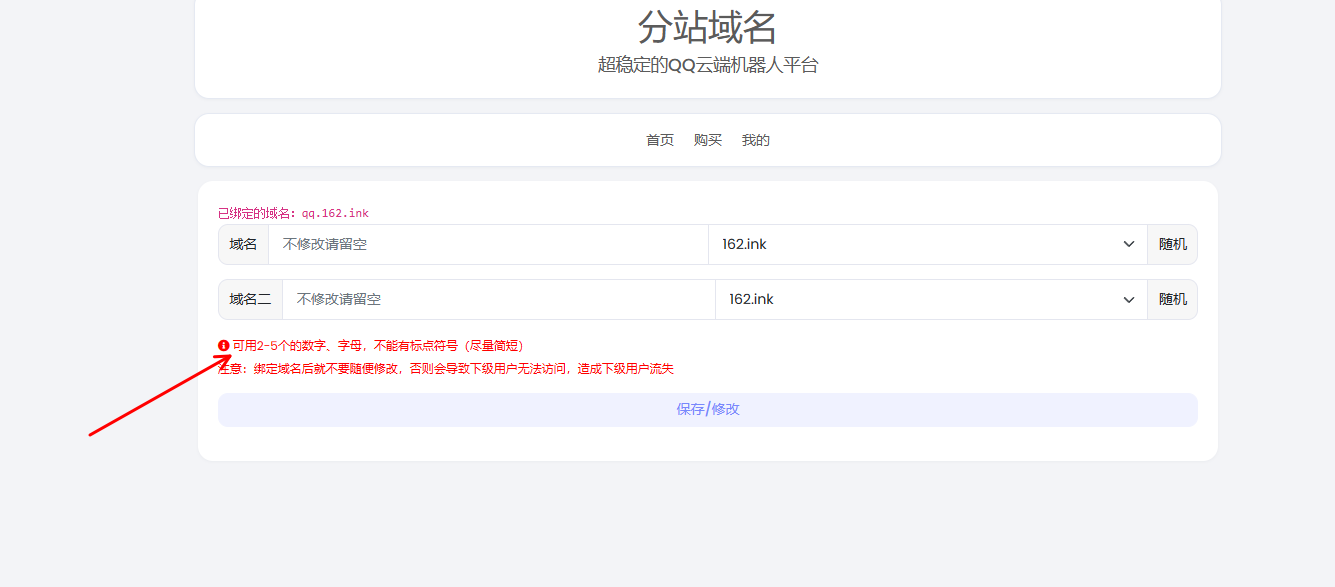1335x587 pixels.
Task: Select the 162.ink text in second dropdown
Action: coord(749,299)
